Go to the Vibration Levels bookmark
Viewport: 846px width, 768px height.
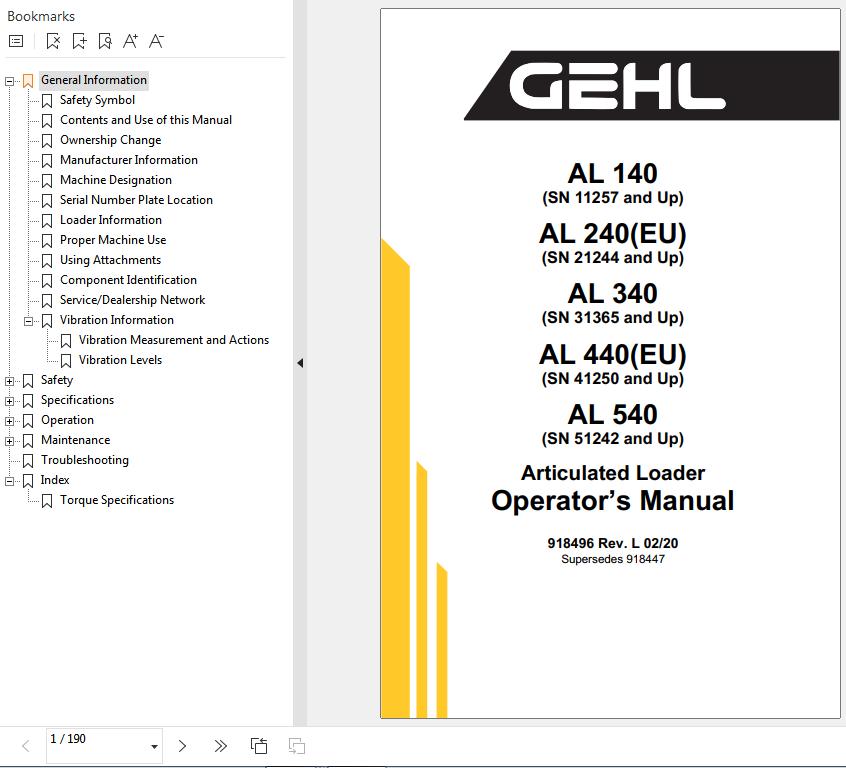pos(120,359)
